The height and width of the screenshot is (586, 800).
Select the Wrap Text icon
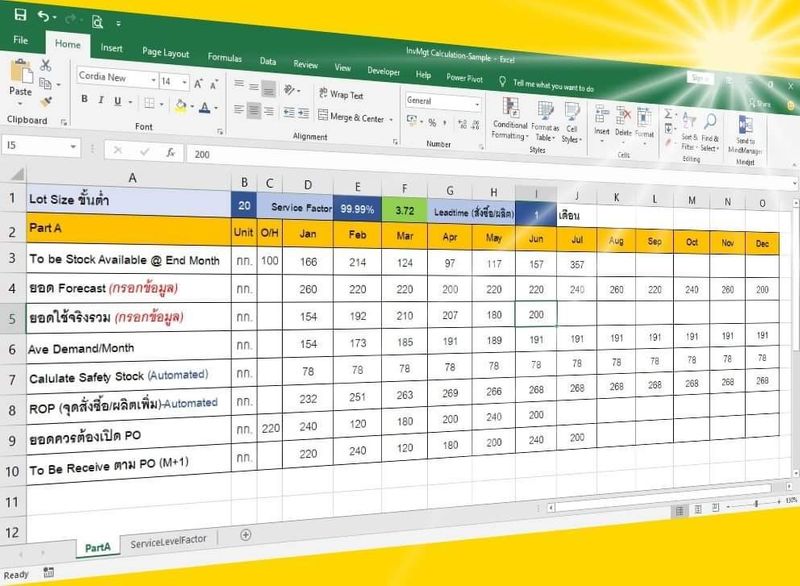point(323,92)
